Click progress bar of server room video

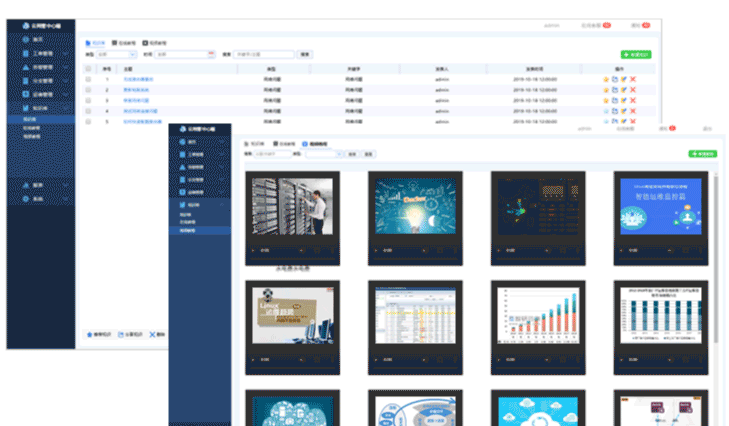tap(292, 258)
